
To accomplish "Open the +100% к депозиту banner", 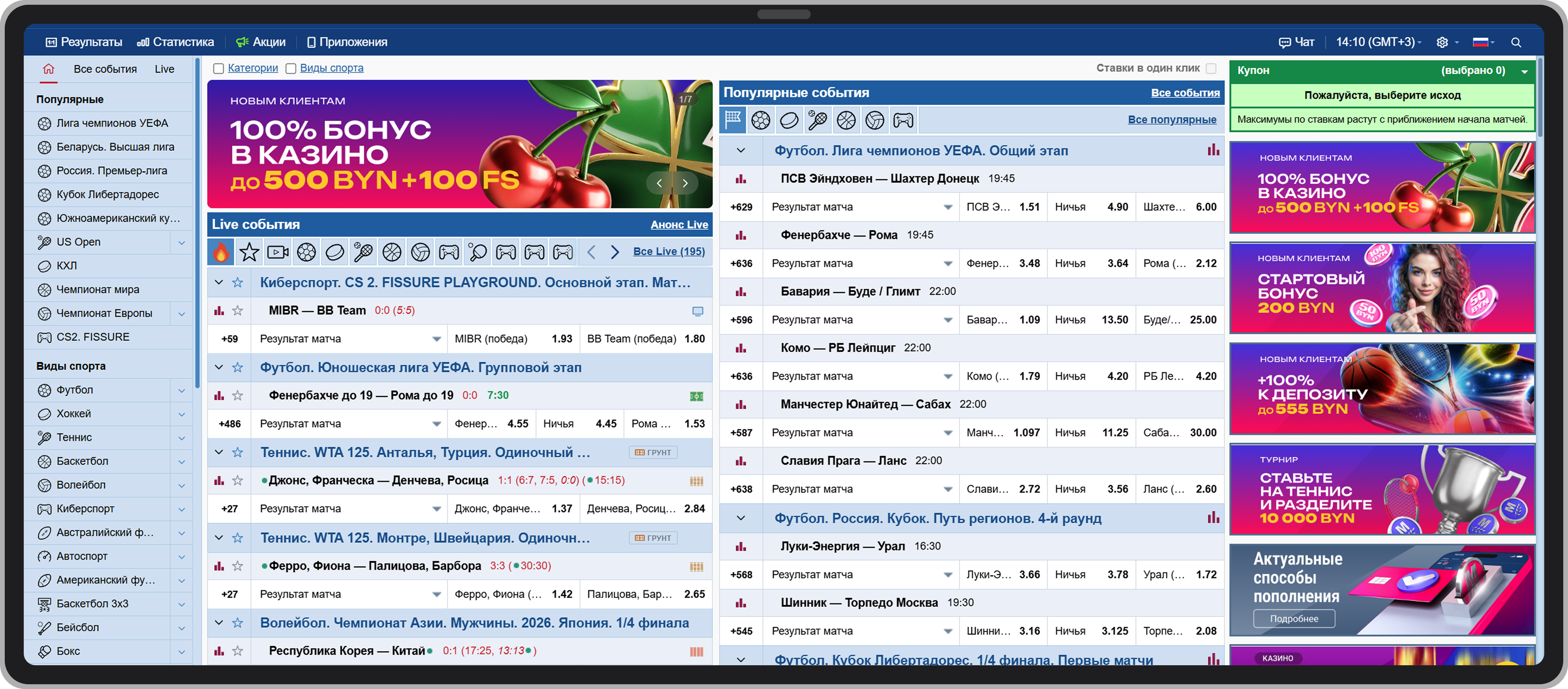I will pos(1382,388).
